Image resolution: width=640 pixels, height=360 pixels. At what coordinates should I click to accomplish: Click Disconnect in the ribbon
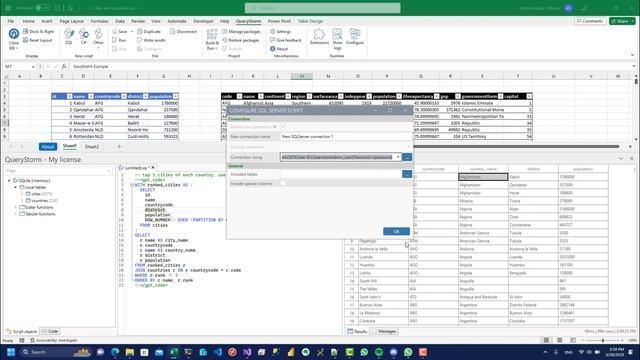pyautogui.click(x=184, y=31)
